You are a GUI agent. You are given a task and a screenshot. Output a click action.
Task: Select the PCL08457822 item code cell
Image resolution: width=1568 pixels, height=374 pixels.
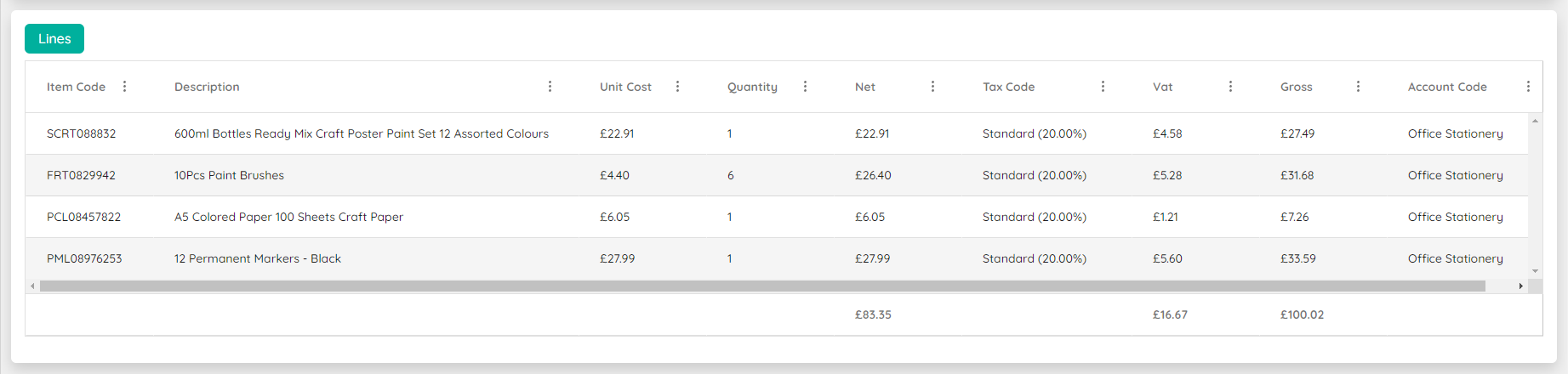point(83,217)
